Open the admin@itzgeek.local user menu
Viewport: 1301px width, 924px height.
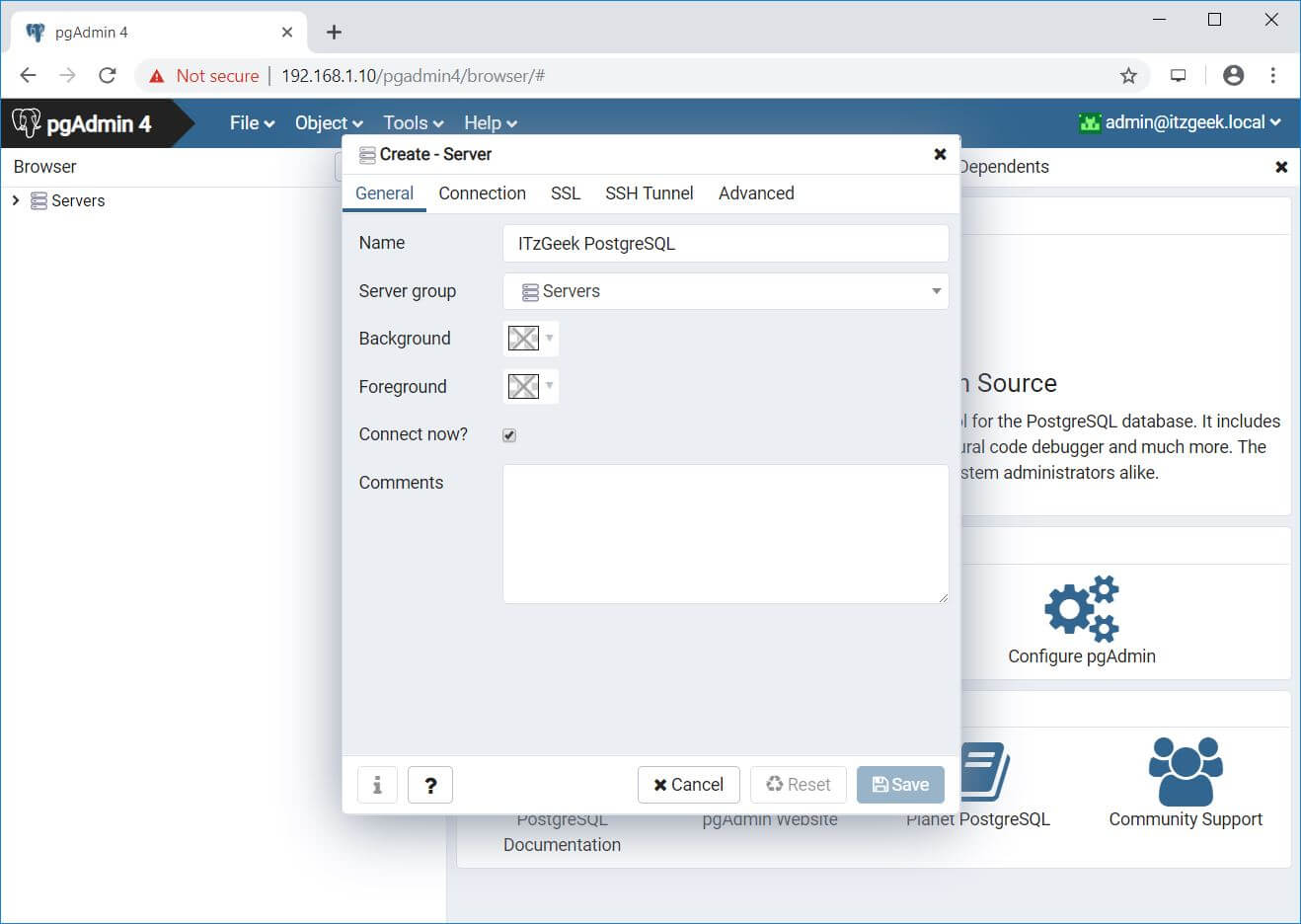[1181, 122]
